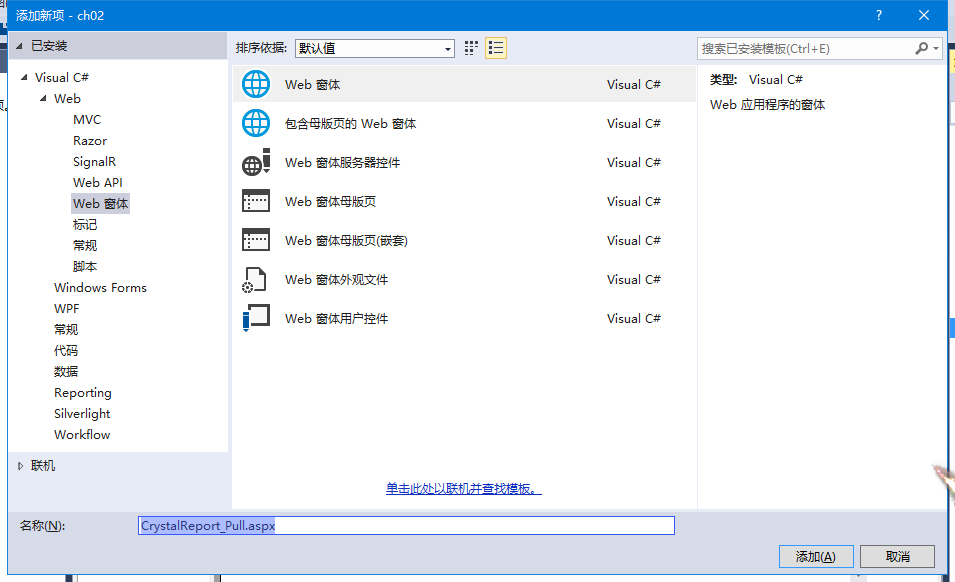Switch to small icons grid view
This screenshot has height=582, width=955.
click(471, 48)
